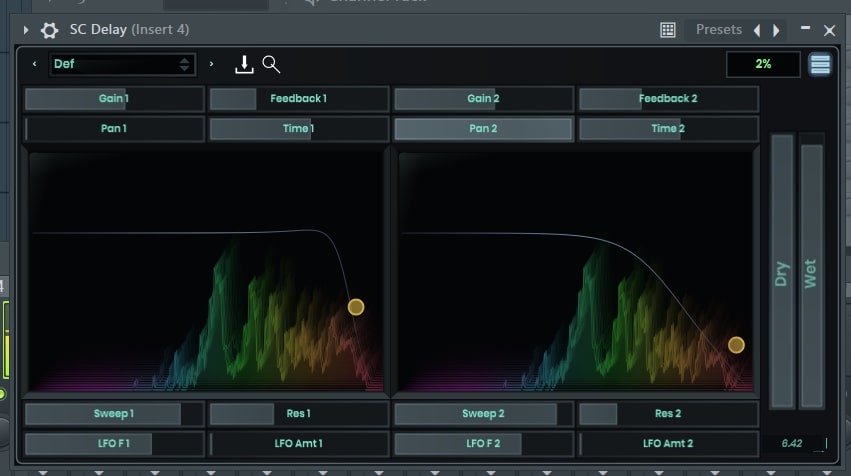Screen dimensions: 851x476
Task: Step through presets with Def box arrows
Action: coord(185,64)
